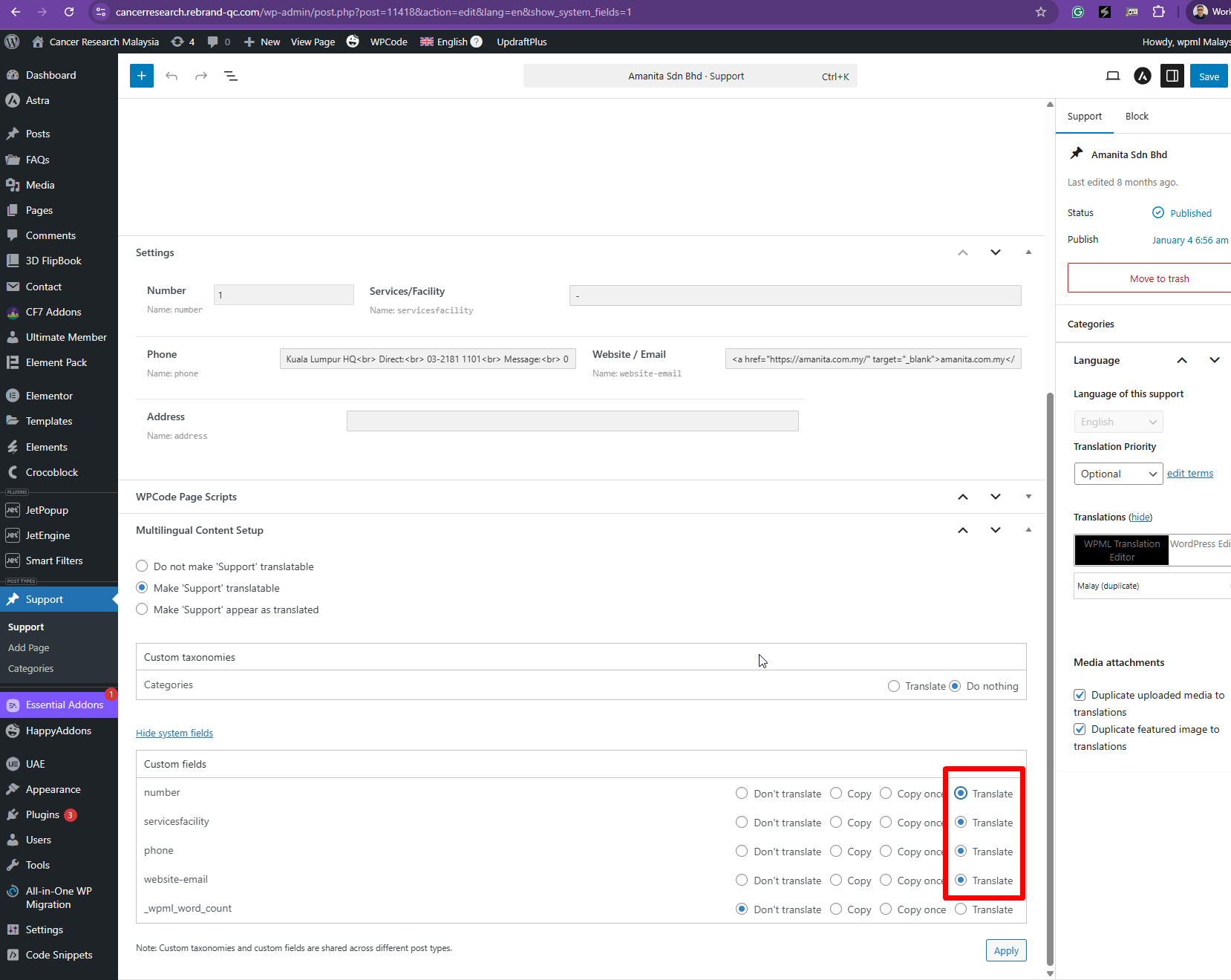Click the laptop preview icon
This screenshot has width=1231, height=980.
[x=1113, y=76]
